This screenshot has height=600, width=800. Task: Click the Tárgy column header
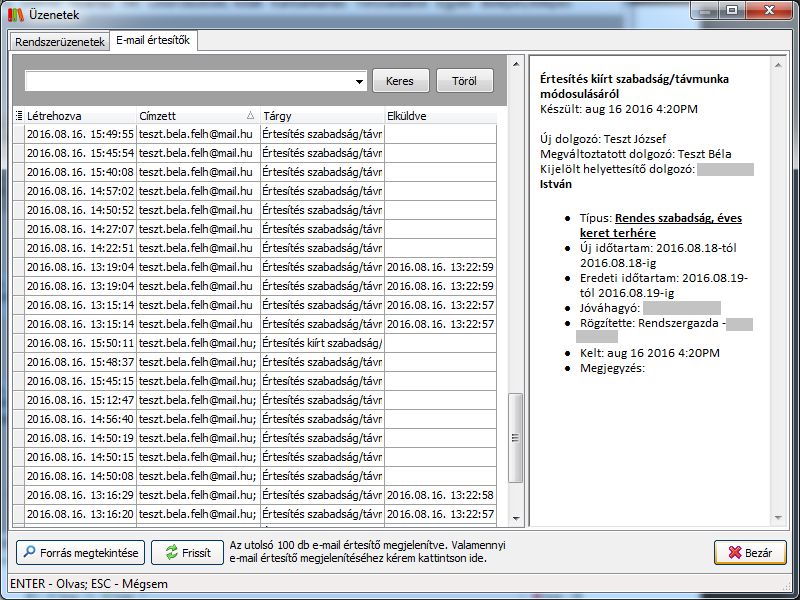320,116
